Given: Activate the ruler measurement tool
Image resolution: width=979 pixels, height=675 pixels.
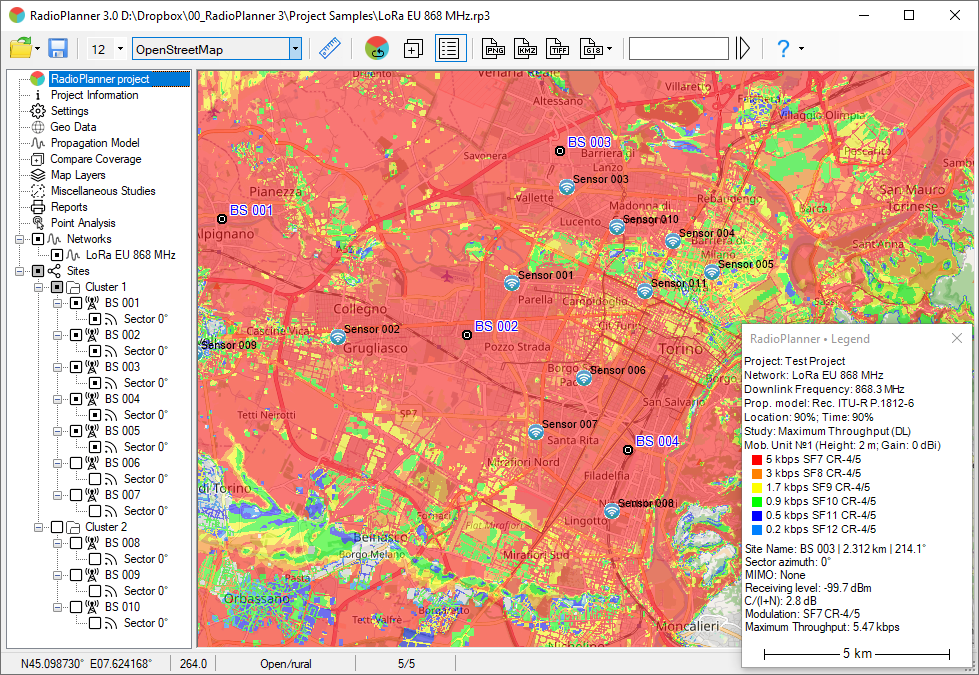Looking at the screenshot, I should click(330, 48).
